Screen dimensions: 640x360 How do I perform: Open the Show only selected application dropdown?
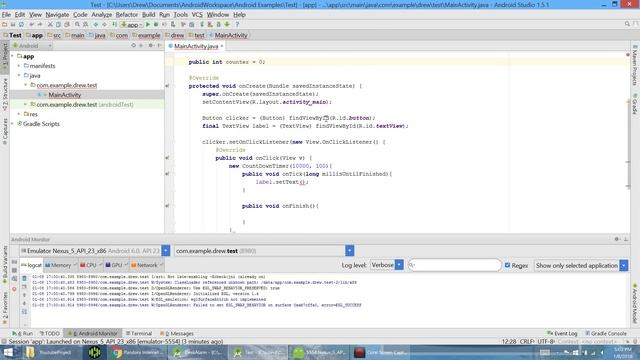coord(624,266)
